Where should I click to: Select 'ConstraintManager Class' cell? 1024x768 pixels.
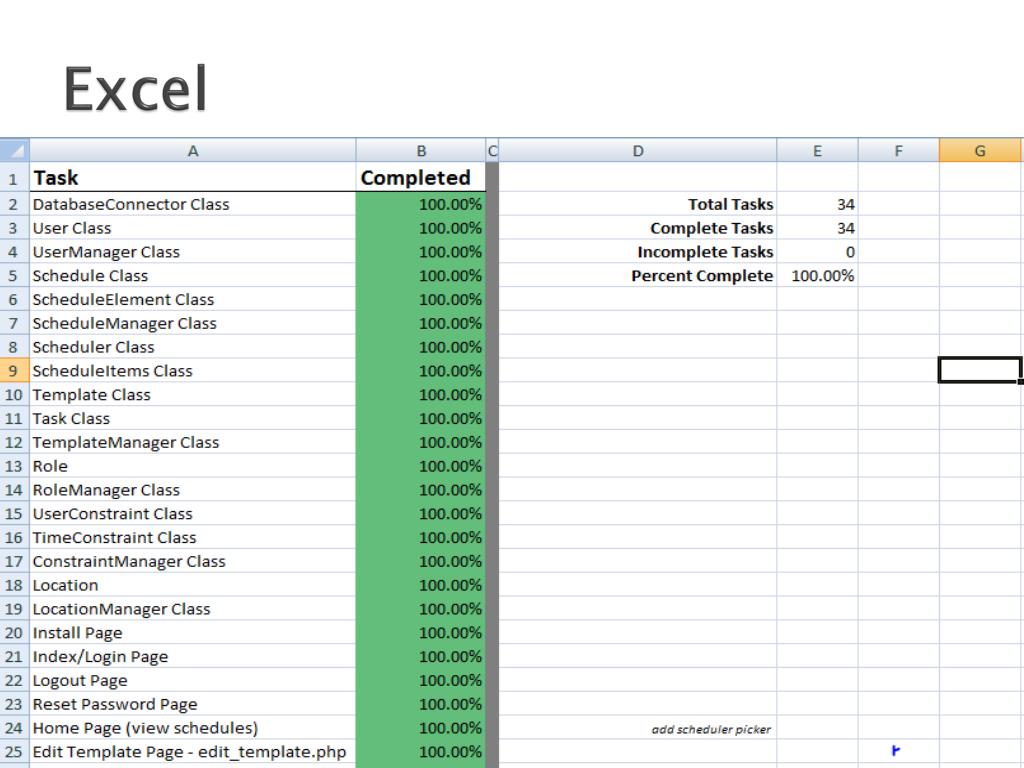tap(193, 562)
